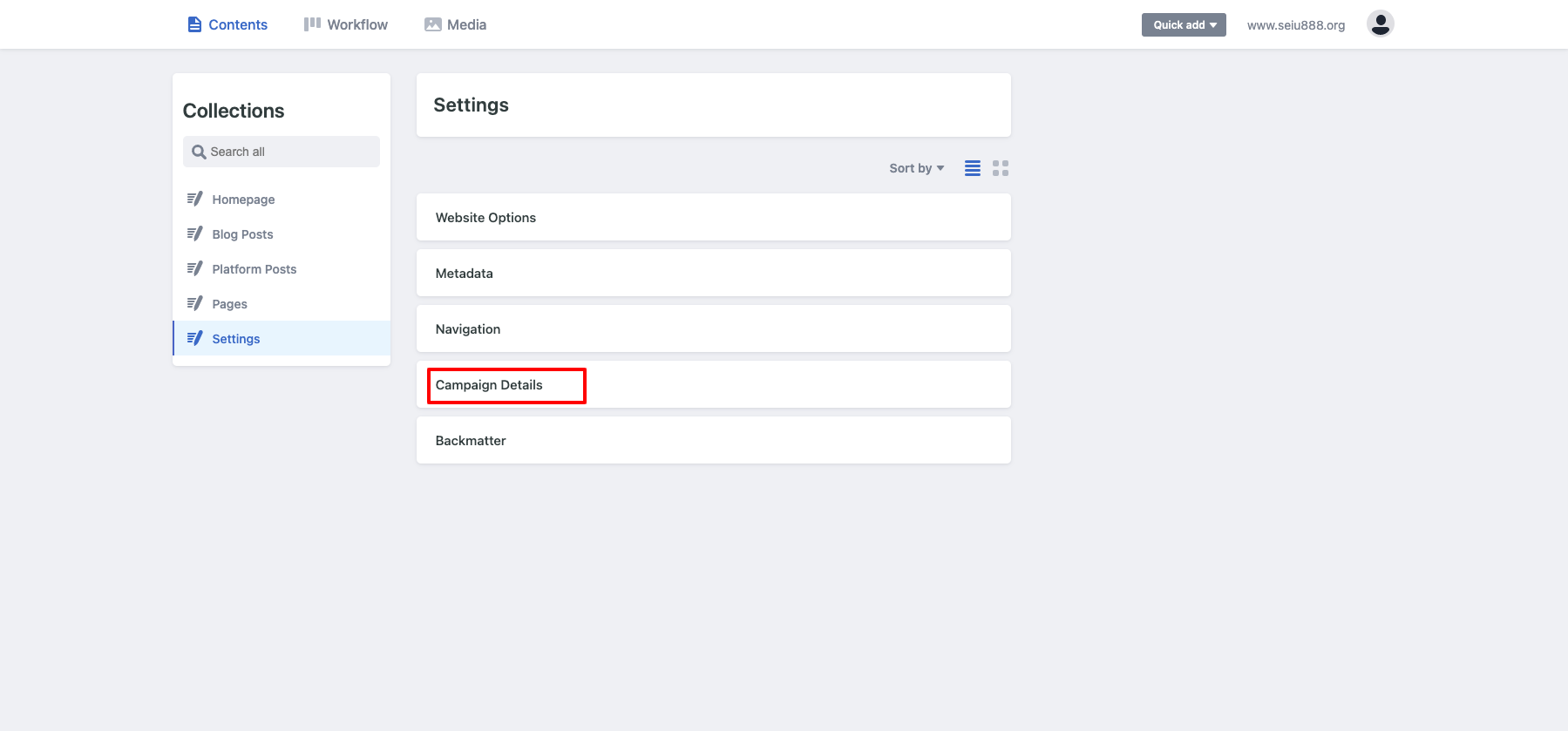The height and width of the screenshot is (731, 1568).
Task: Click the search magnifier icon
Action: [x=199, y=152]
